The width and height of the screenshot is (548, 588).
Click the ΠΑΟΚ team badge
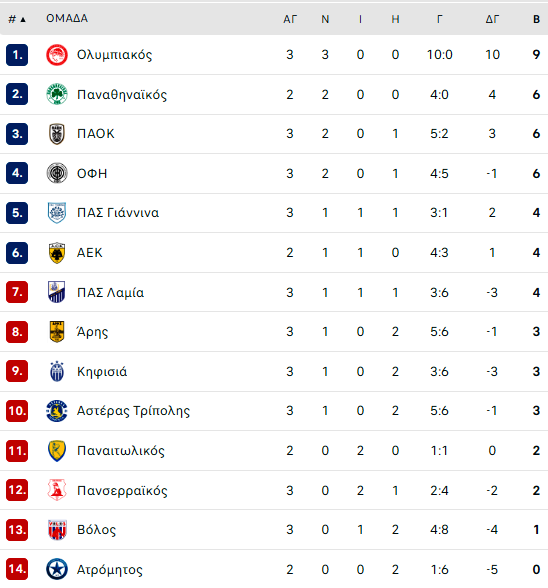pyautogui.click(x=57, y=134)
